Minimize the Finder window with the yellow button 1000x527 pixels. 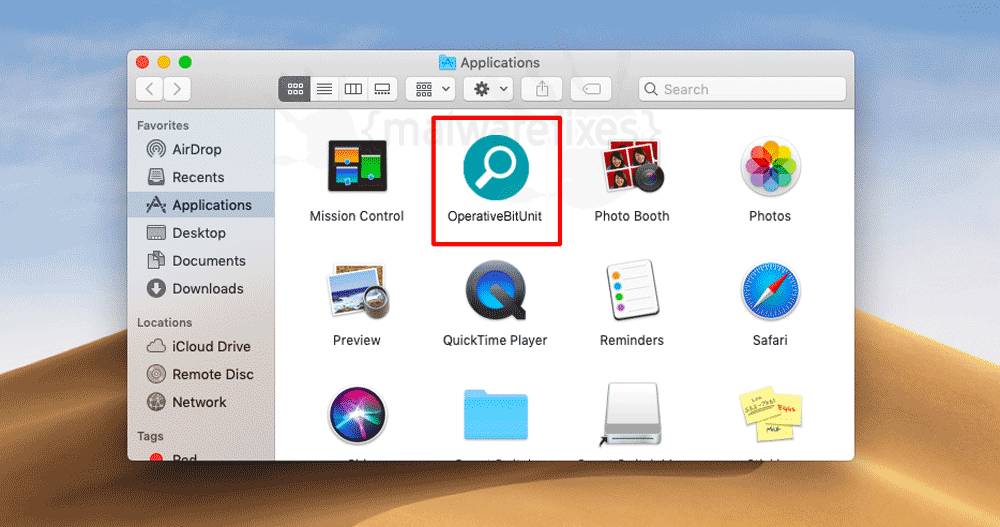(164, 62)
